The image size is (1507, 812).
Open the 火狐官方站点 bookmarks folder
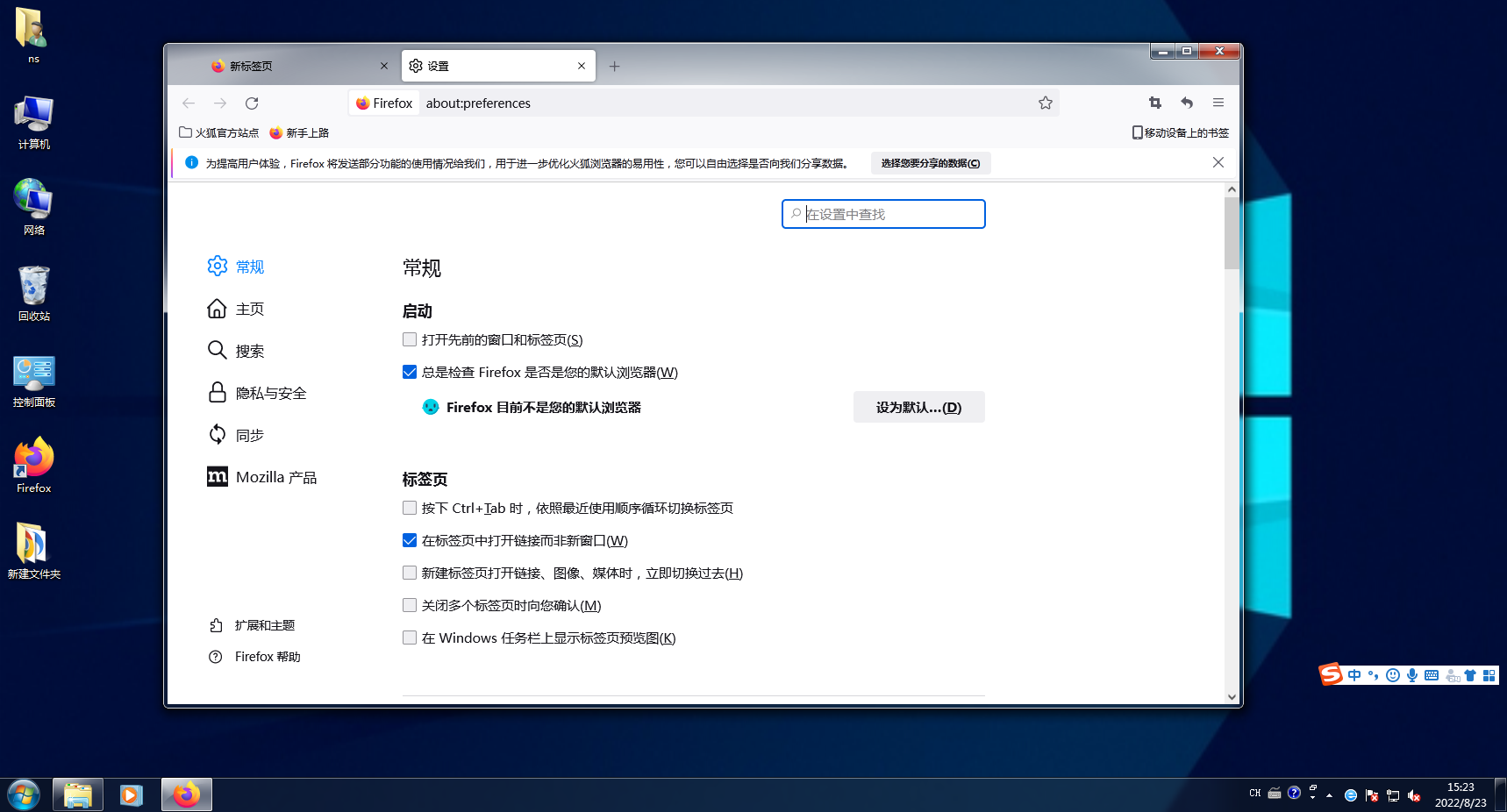pos(218,132)
